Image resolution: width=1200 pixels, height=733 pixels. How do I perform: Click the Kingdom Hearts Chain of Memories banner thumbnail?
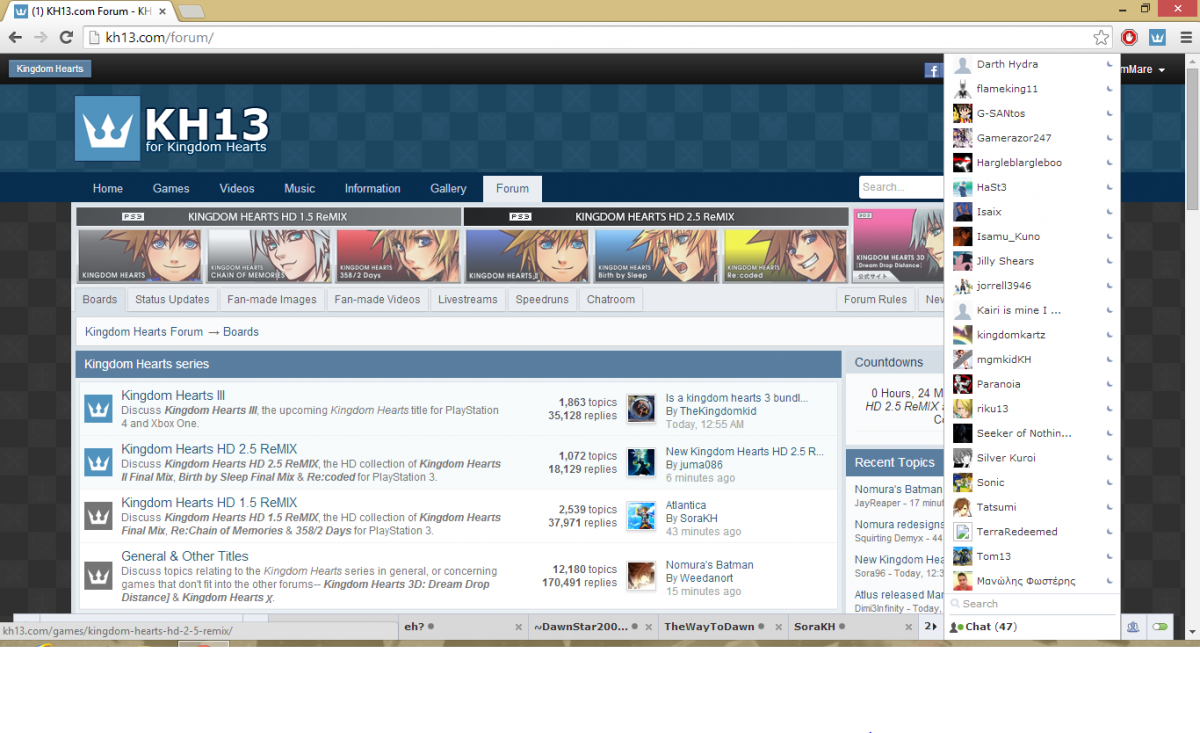coord(269,256)
